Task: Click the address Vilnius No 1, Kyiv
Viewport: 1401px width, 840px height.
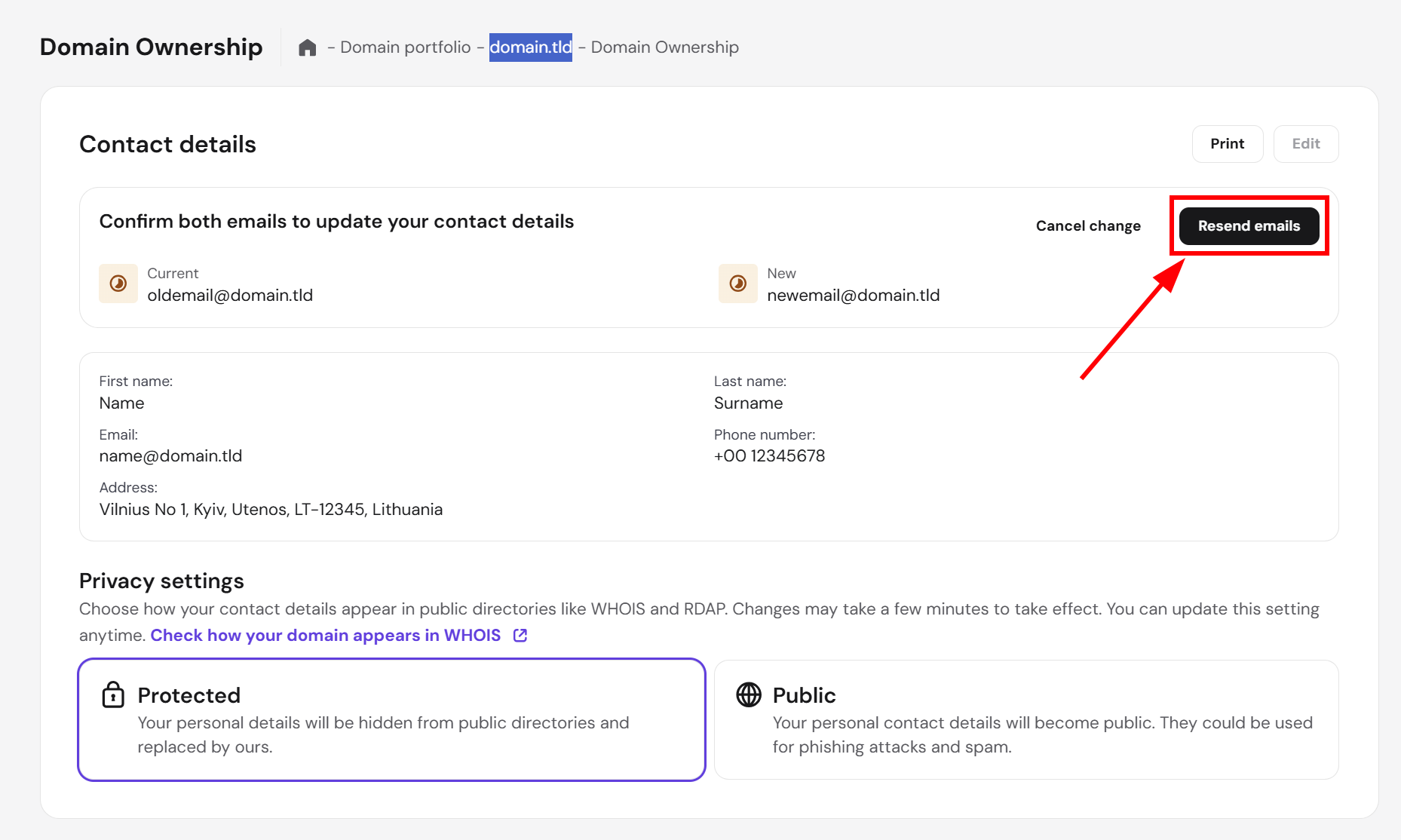Action: tap(271, 510)
